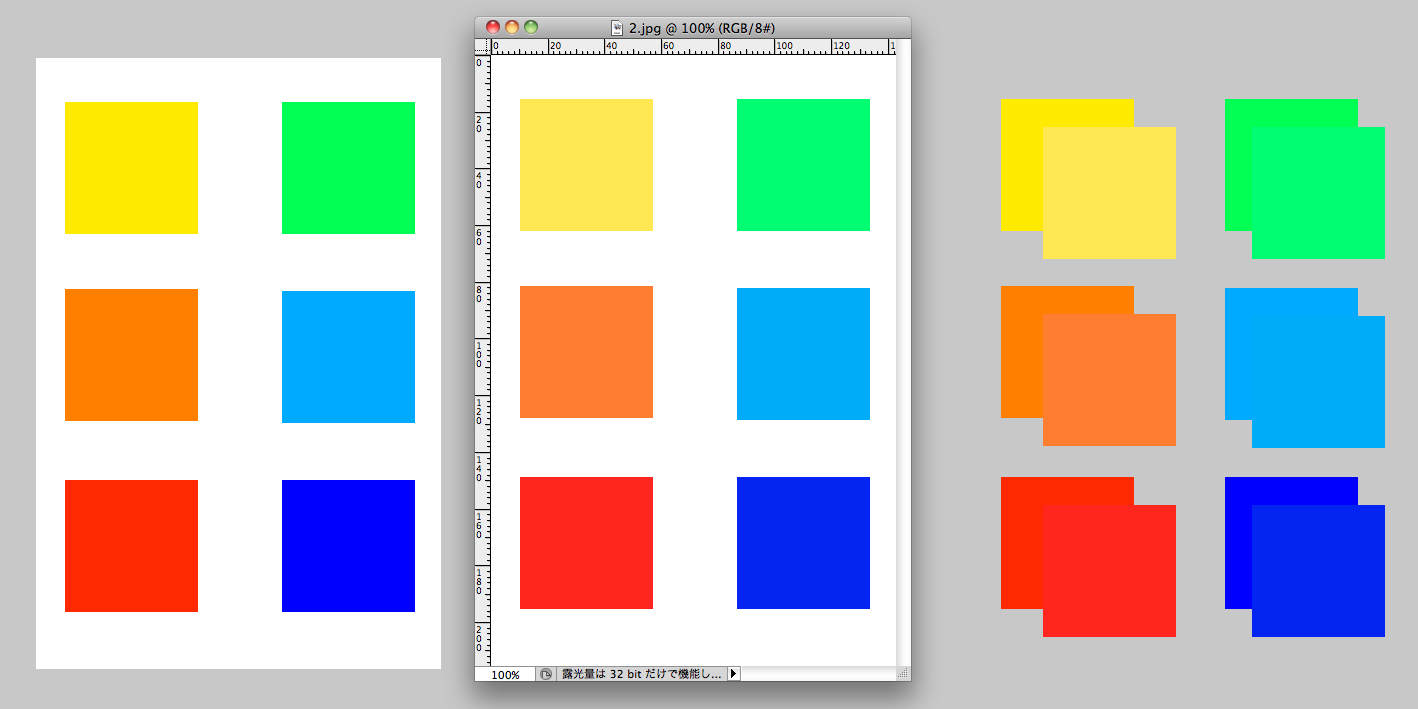Close the 2.jpg document window

click(493, 28)
